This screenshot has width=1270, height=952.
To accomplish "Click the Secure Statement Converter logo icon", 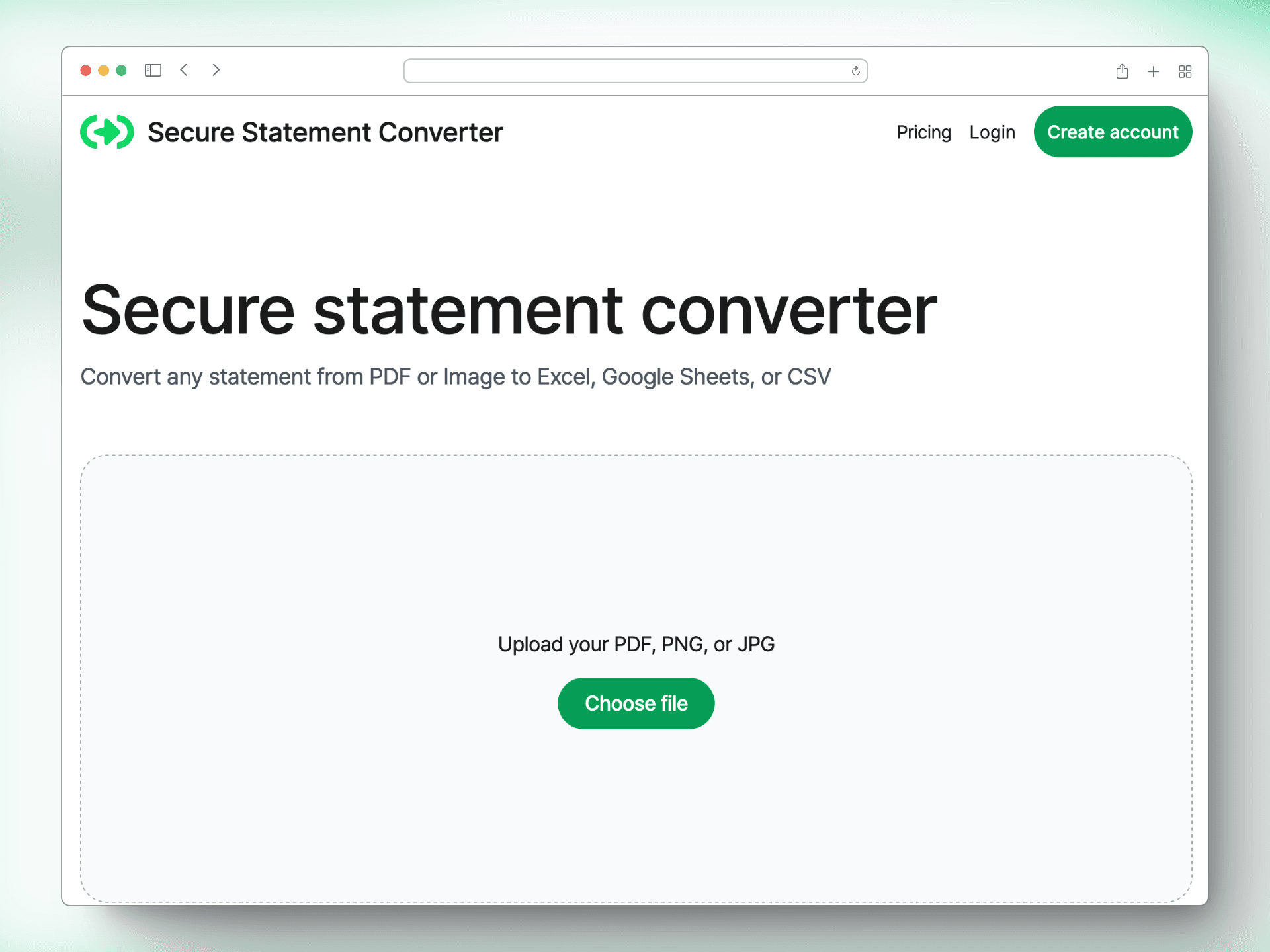I will pos(107,131).
